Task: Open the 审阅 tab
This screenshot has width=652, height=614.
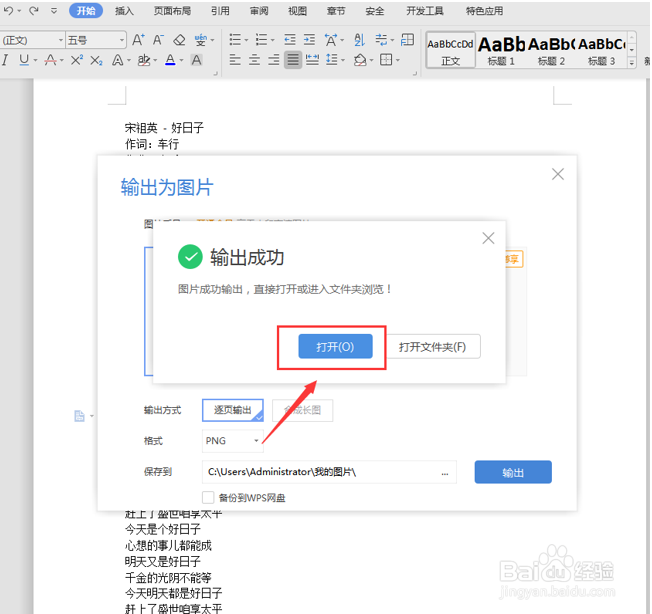Action: coord(259,11)
